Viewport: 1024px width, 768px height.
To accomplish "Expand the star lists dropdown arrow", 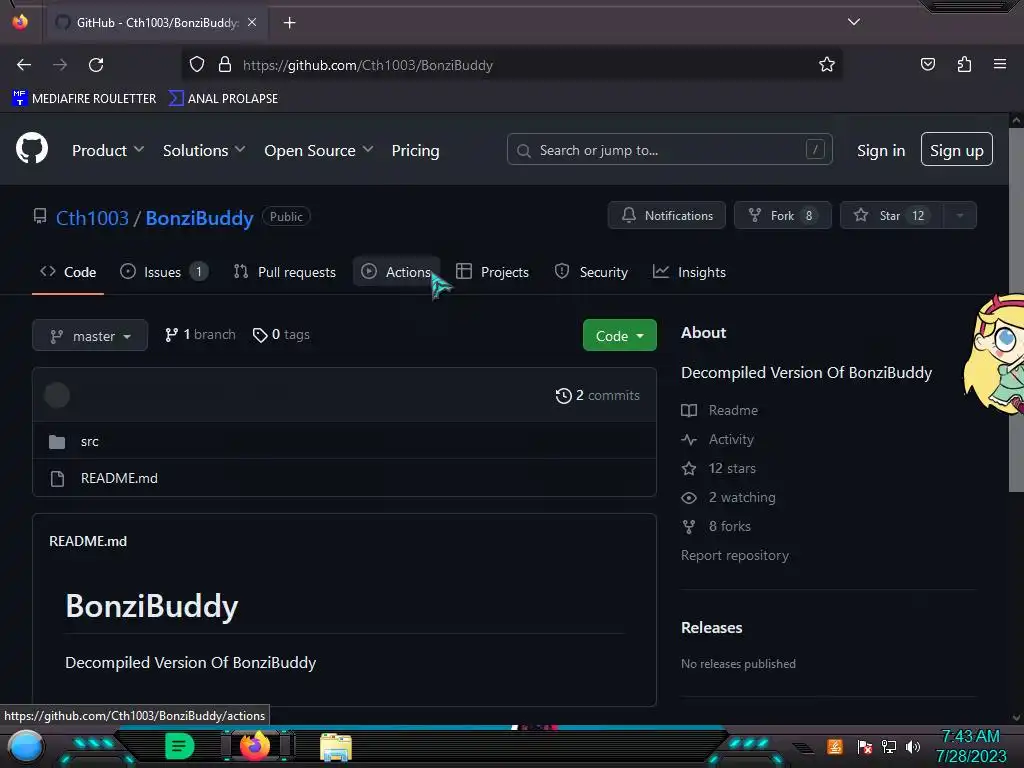I will tap(960, 216).
